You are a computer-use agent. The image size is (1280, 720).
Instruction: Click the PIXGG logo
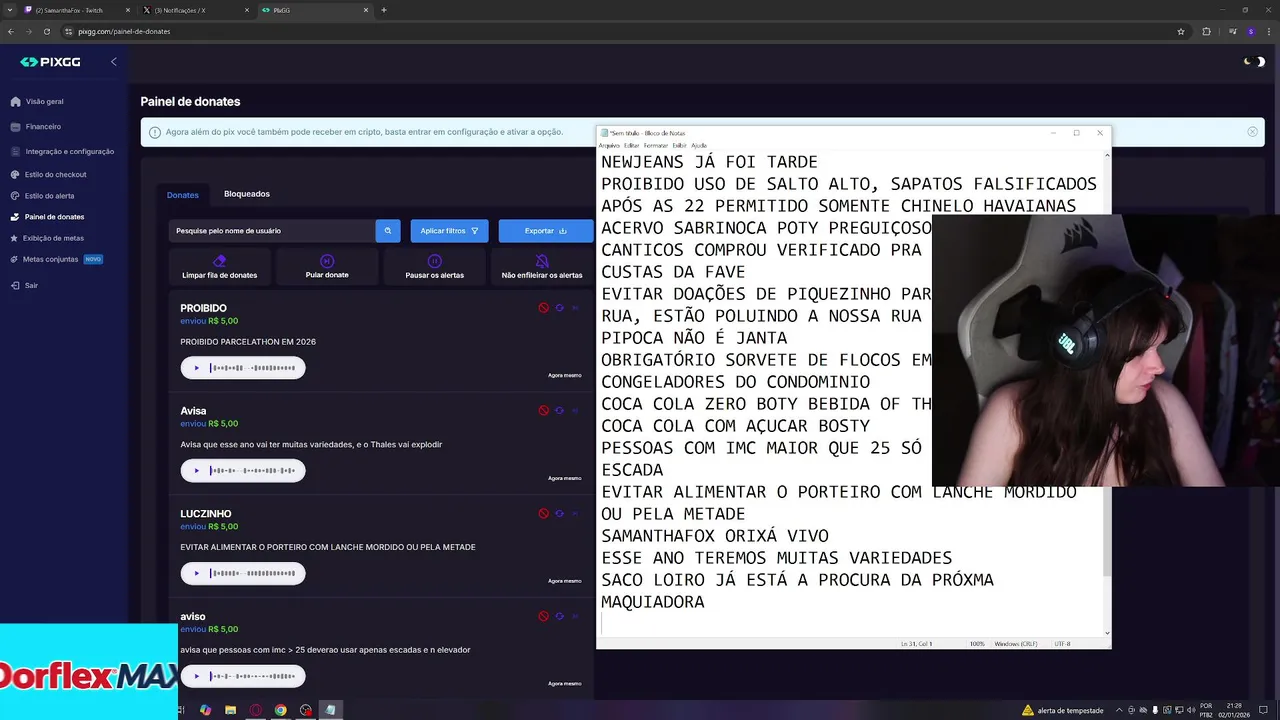click(50, 62)
